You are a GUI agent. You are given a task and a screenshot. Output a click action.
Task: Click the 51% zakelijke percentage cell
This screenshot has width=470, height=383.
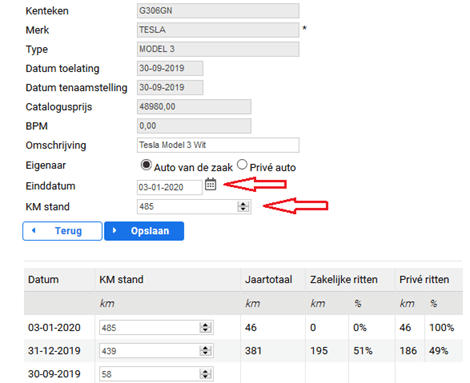coord(363,351)
